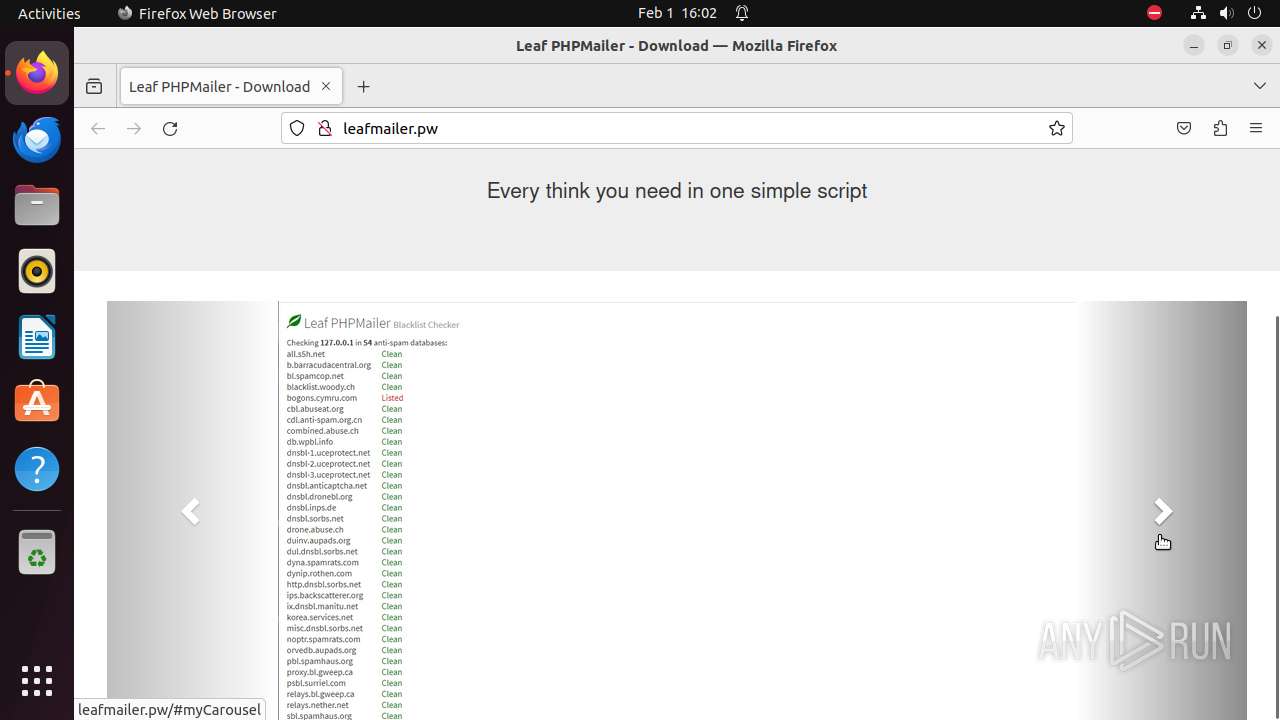Viewport: 1280px width, 720px height.
Task: Bookmark this page with star icon
Action: [x=1056, y=128]
